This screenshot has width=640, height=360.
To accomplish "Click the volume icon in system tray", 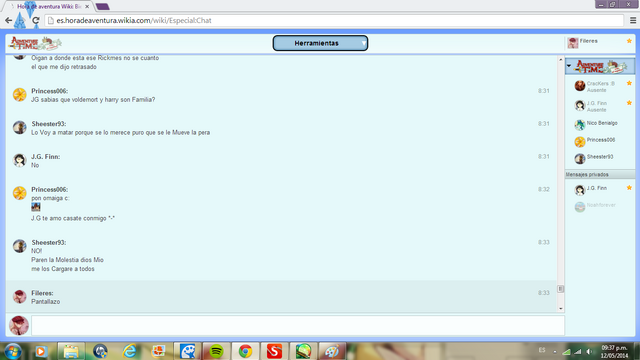I will coord(589,351).
